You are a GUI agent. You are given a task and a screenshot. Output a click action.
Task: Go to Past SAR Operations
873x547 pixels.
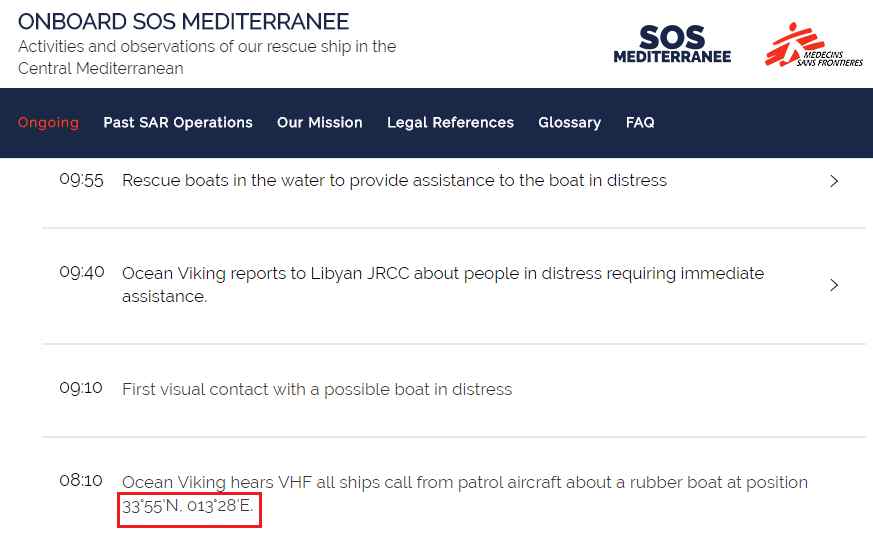tap(178, 123)
